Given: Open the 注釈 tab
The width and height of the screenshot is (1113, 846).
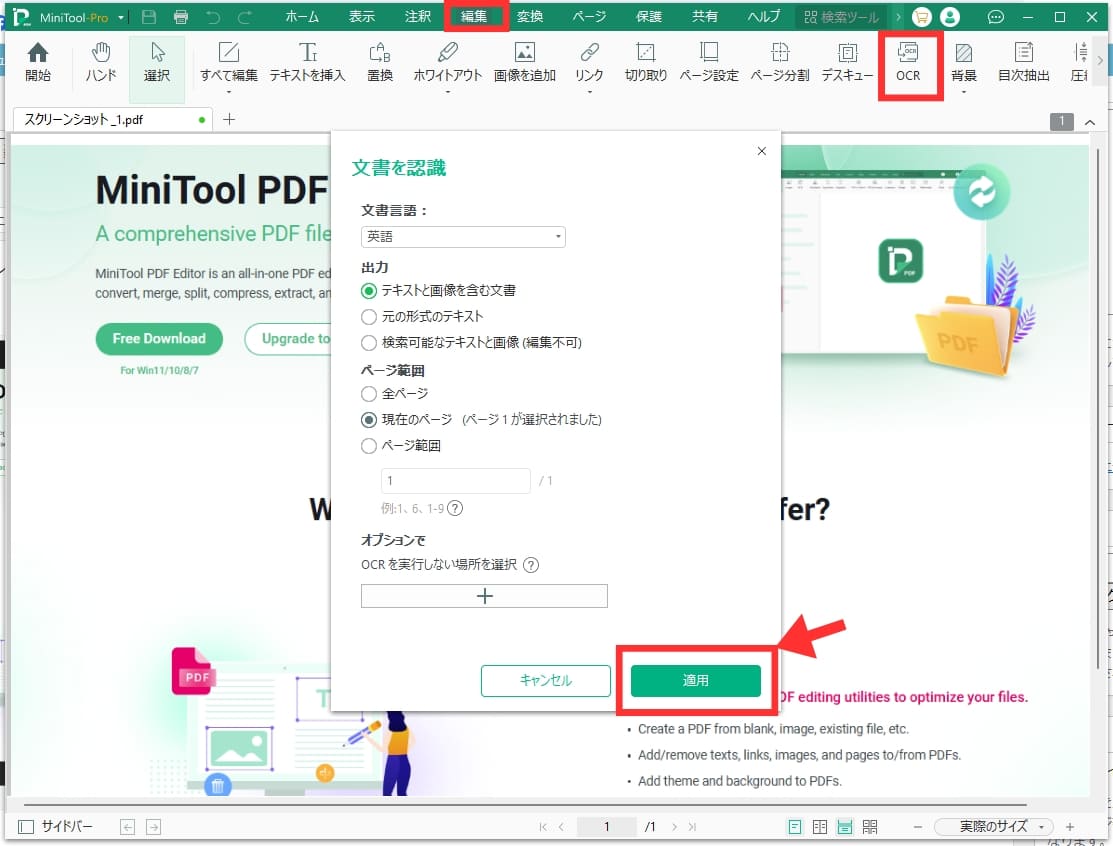Looking at the screenshot, I should pos(417,16).
